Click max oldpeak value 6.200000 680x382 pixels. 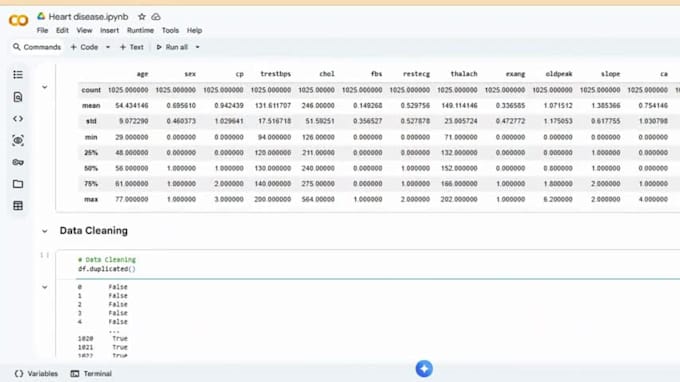[x=558, y=199]
